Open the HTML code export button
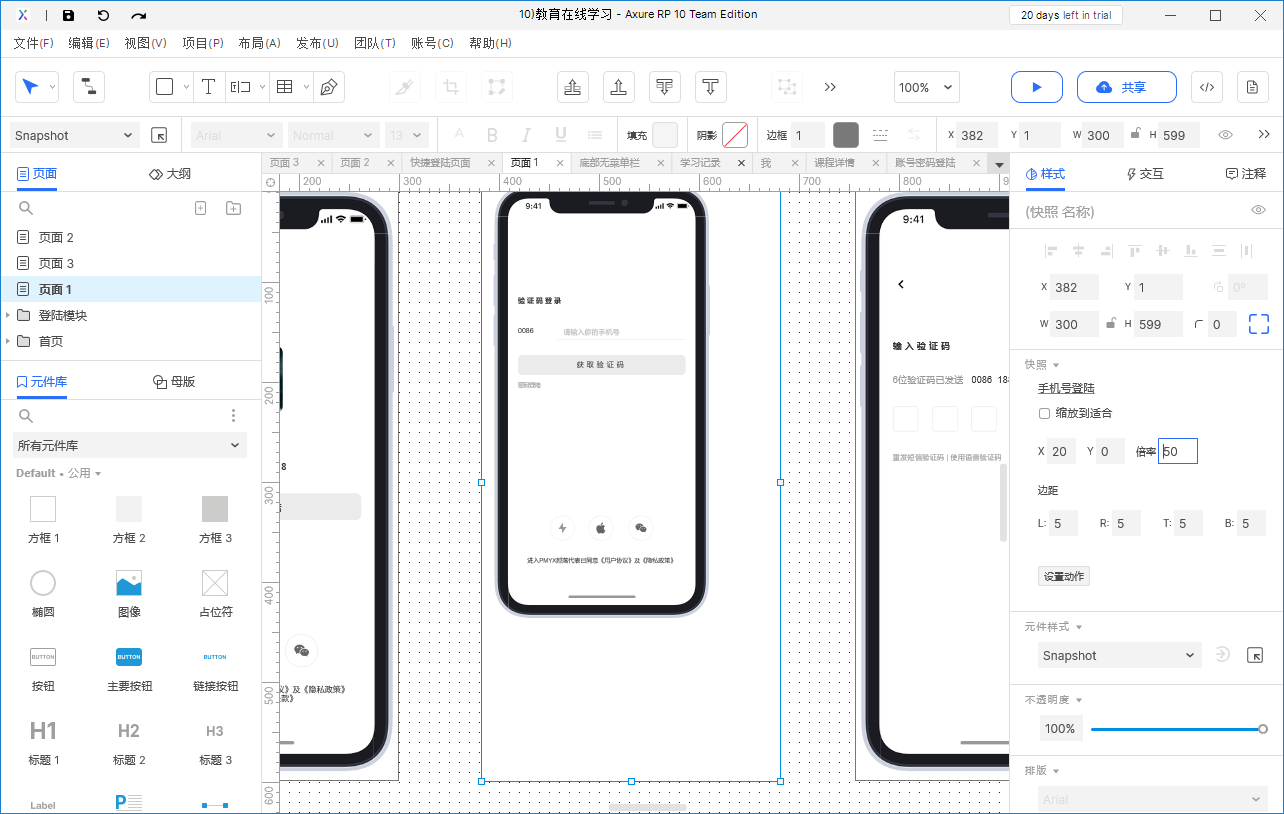The image size is (1284, 814). click(1206, 87)
